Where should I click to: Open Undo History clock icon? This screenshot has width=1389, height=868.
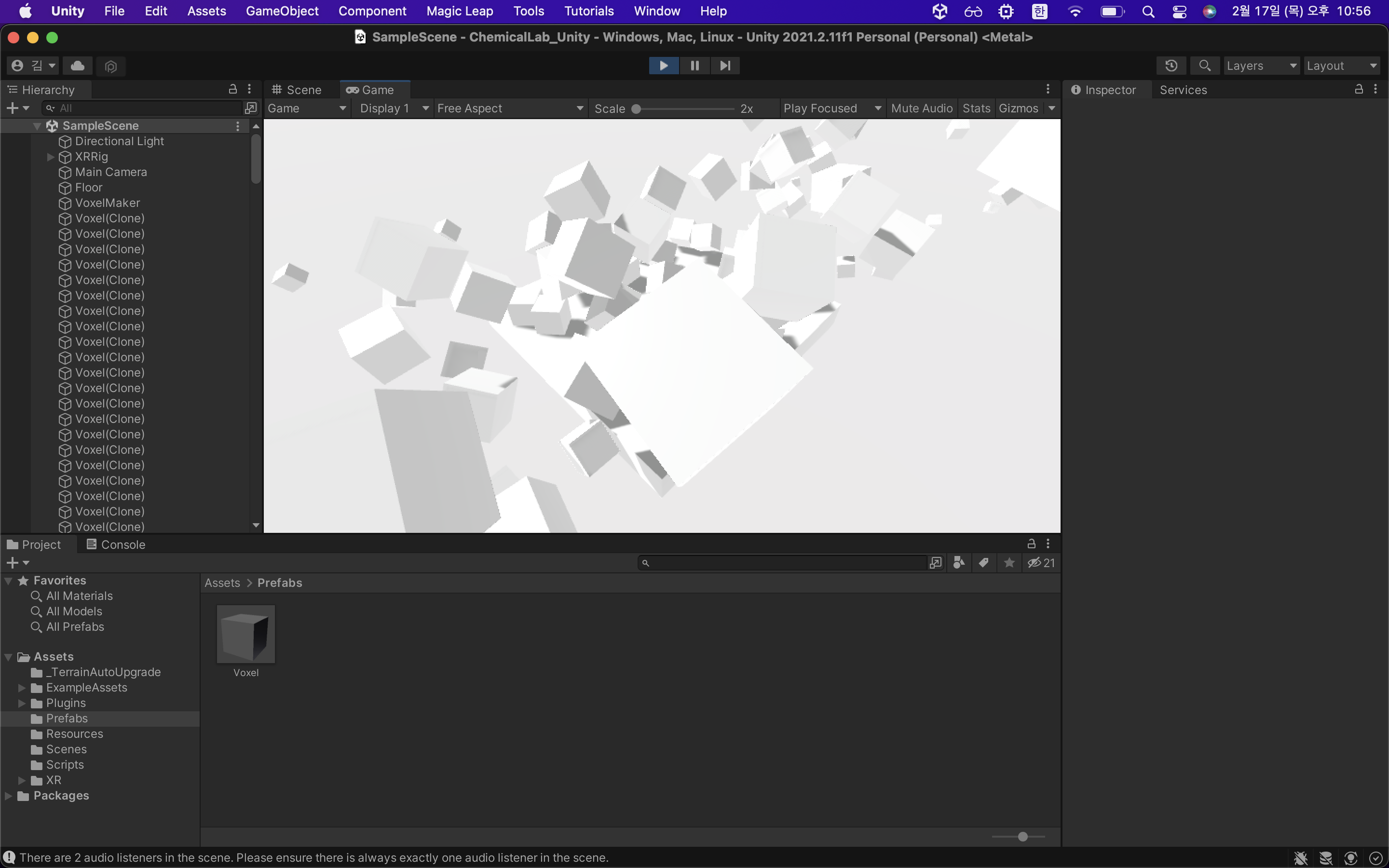[1171, 66]
